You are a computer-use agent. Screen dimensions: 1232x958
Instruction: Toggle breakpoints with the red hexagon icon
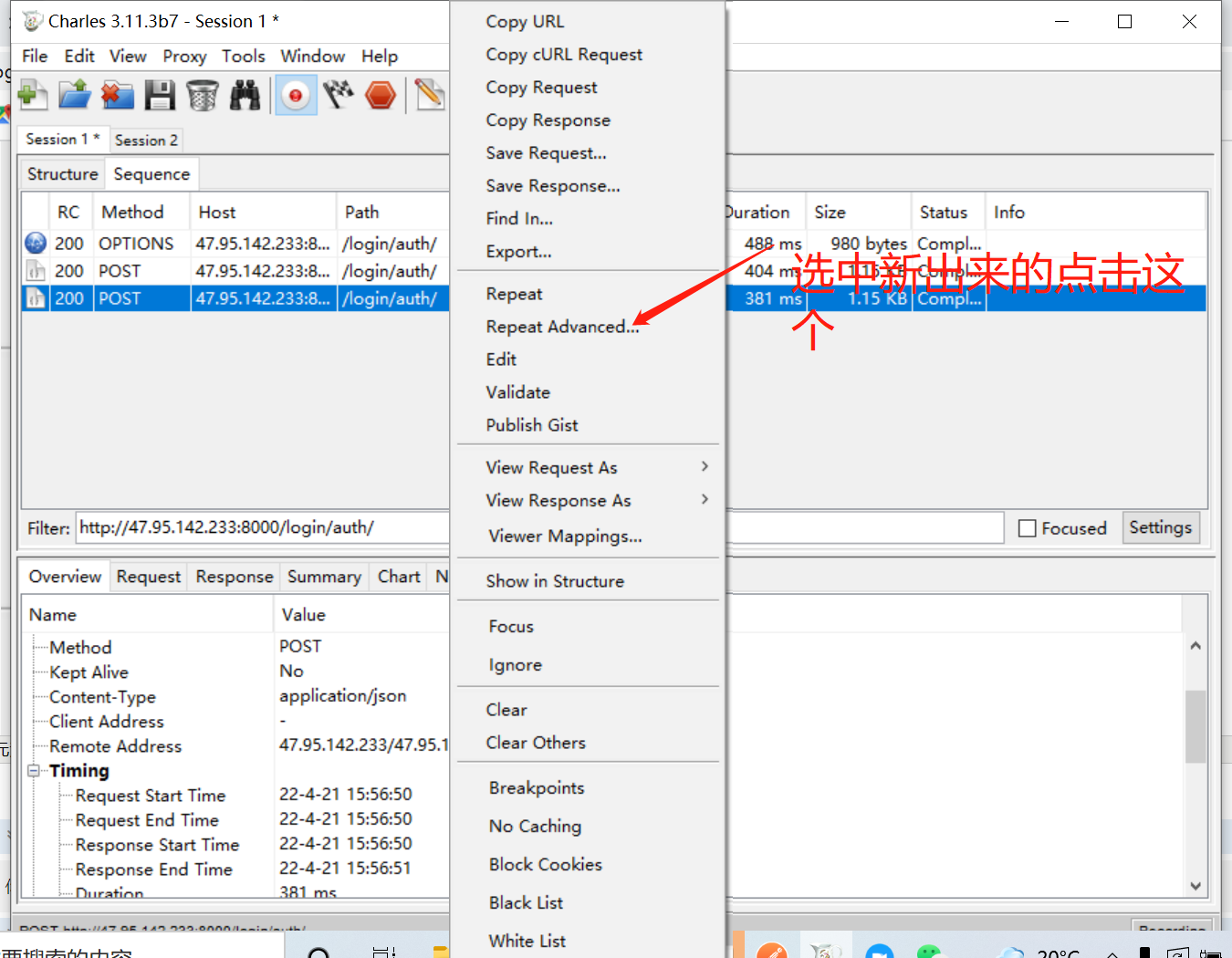tap(381, 95)
